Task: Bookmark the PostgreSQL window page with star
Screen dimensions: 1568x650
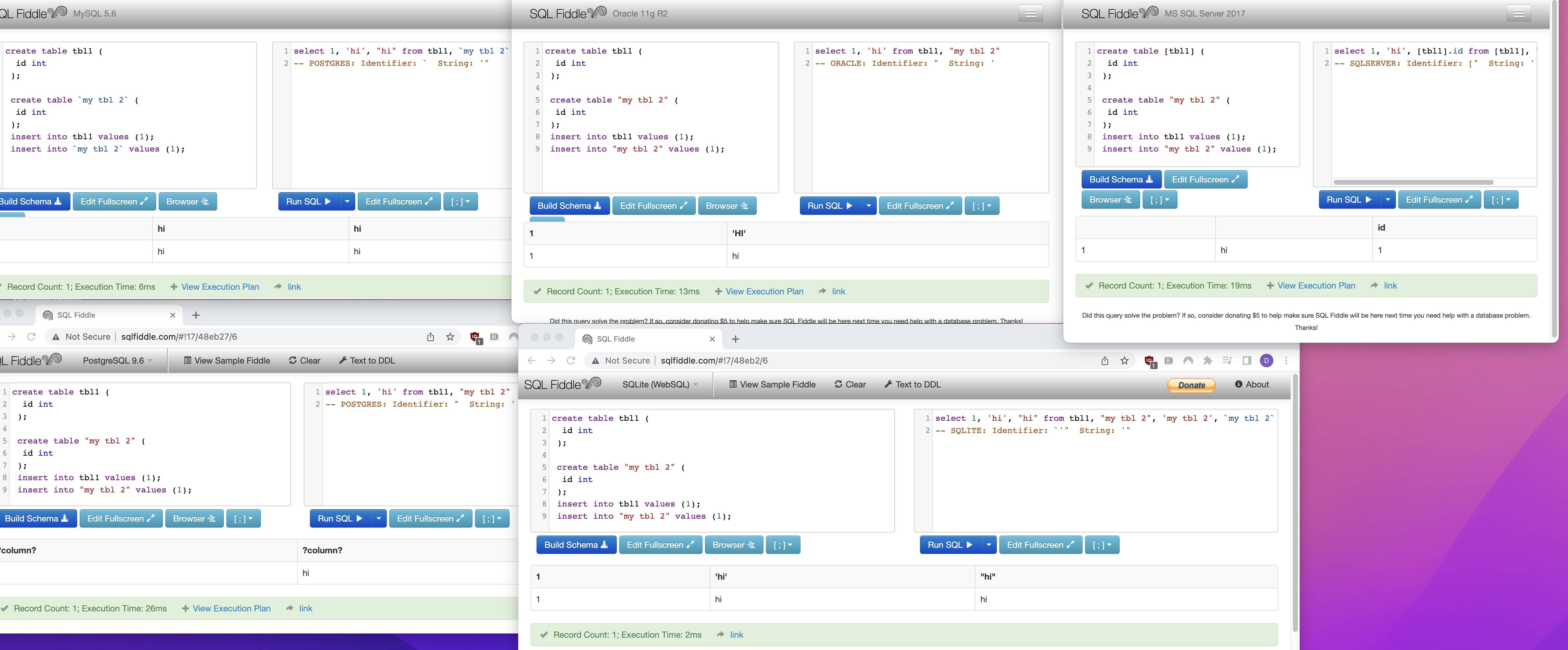Action: [450, 337]
